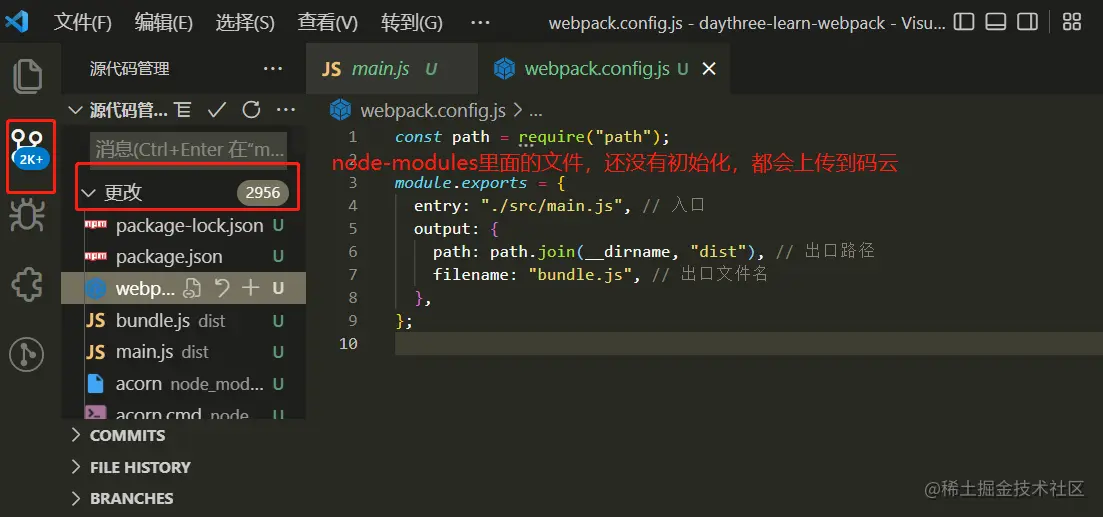The image size is (1103, 517).
Task: Select package-lock.json in changes list
Action: 184,226
